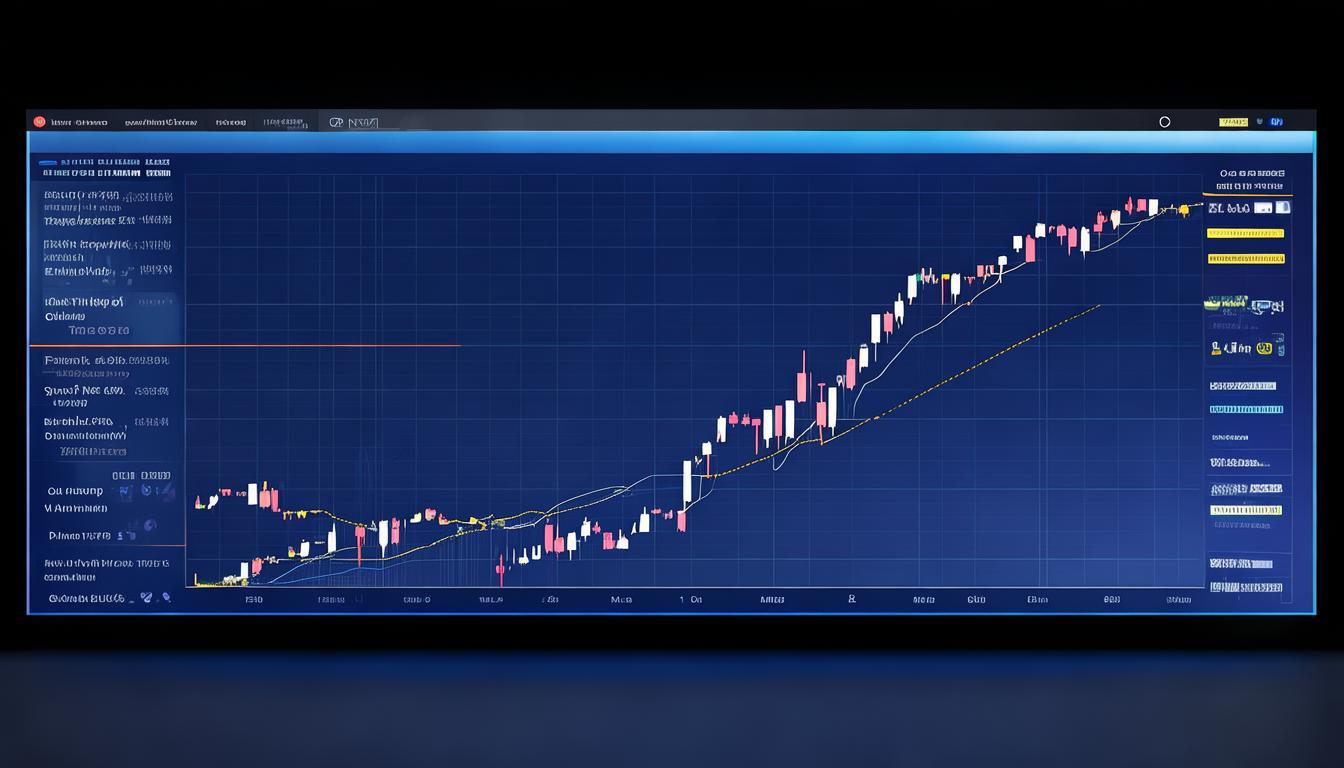Open the first menu next to the red logo

(78, 122)
